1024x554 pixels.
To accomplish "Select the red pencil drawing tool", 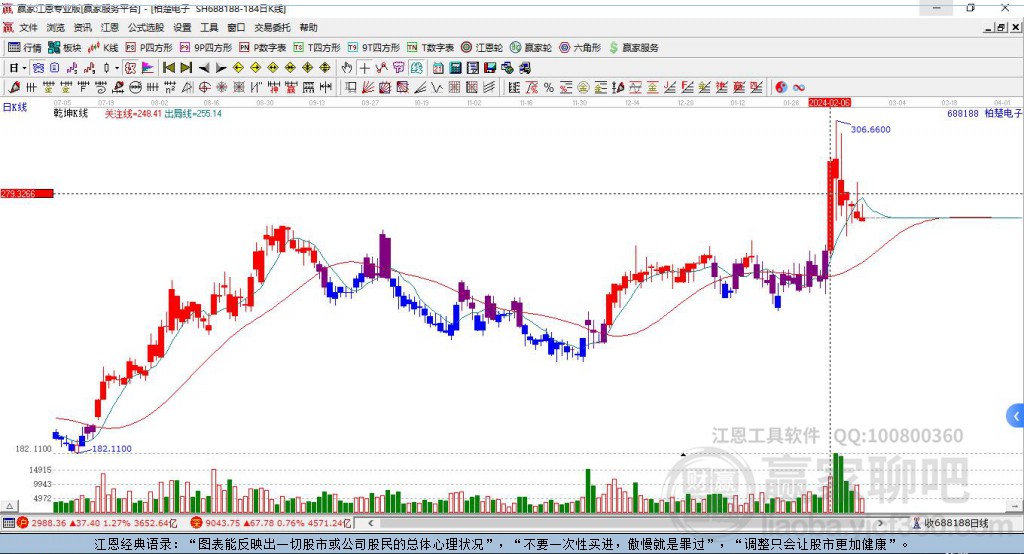I will [14, 87].
